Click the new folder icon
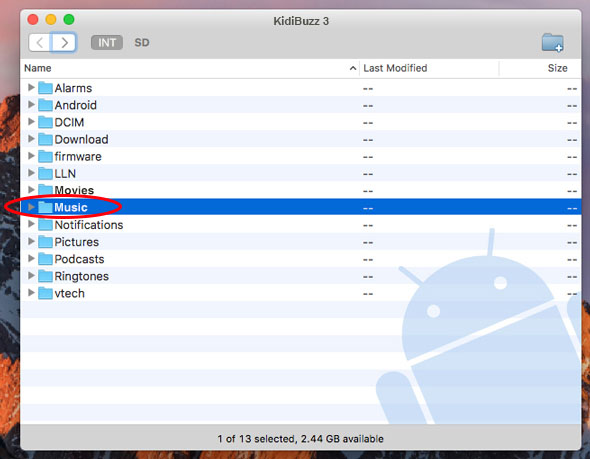The height and width of the screenshot is (459, 590). 552,43
